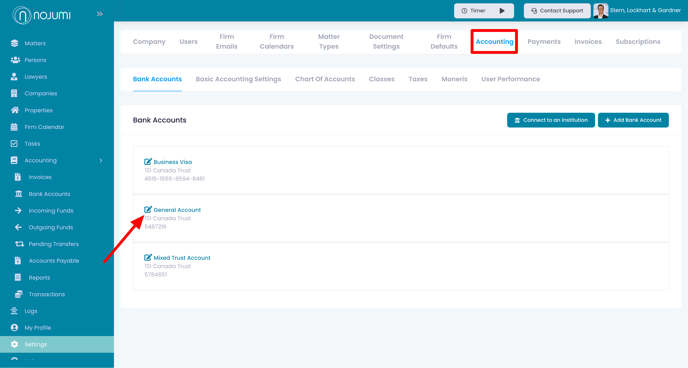Click Connect to an Institution button

551,120
